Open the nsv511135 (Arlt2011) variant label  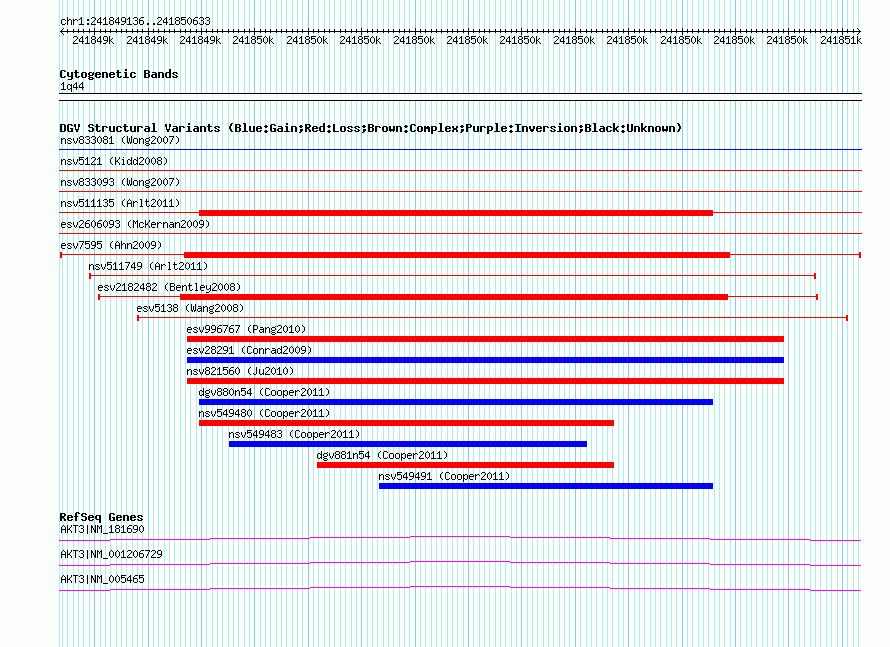tap(120, 203)
